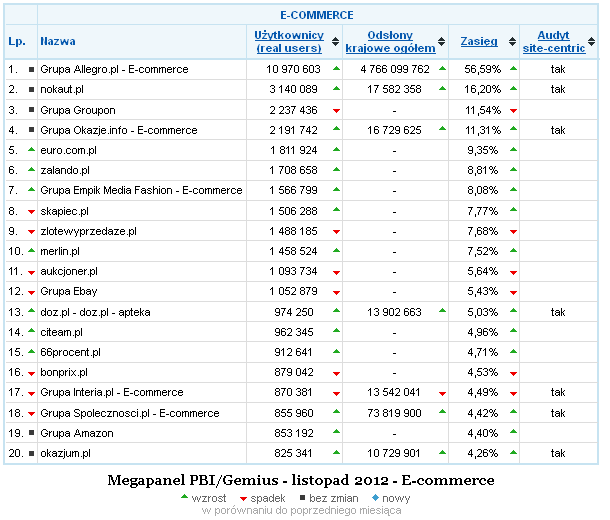Click the Nazwa column header
The height and width of the screenshot is (520, 610).
[x=59, y=42]
